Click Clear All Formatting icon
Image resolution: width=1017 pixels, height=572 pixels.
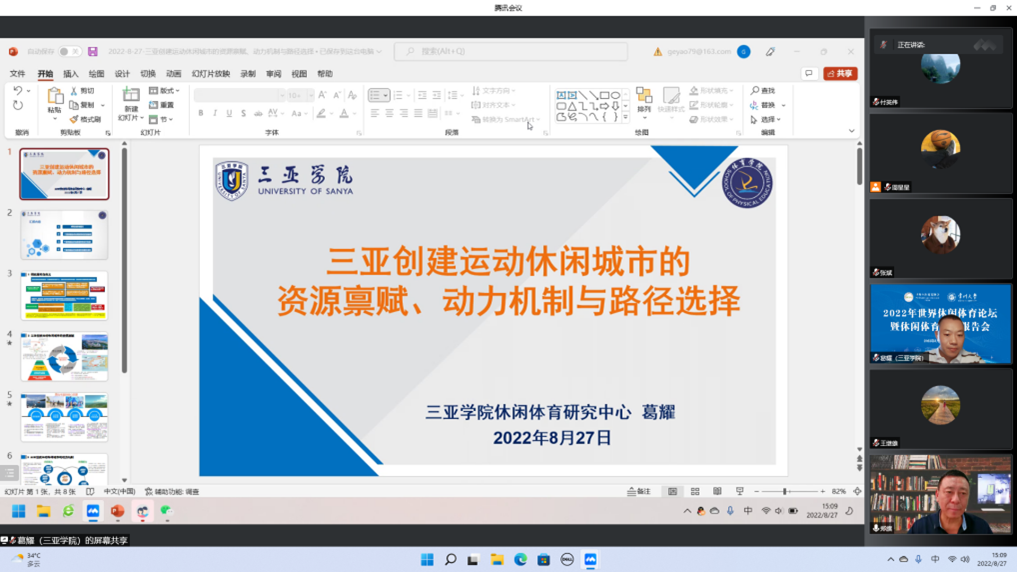tap(352, 95)
